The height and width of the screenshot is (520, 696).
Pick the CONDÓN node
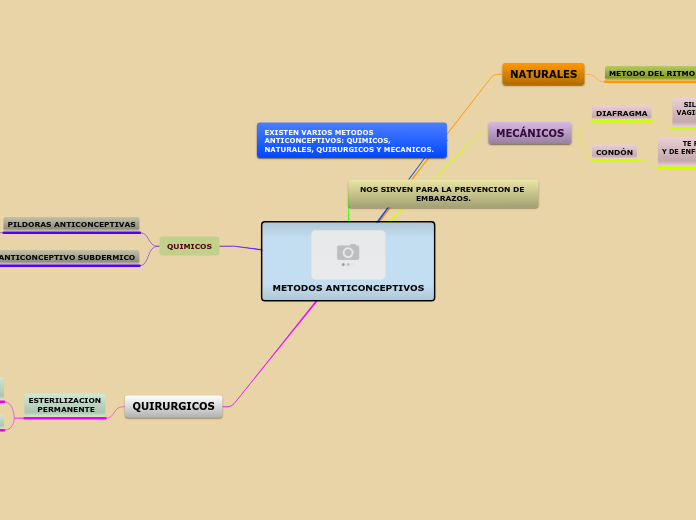614,153
